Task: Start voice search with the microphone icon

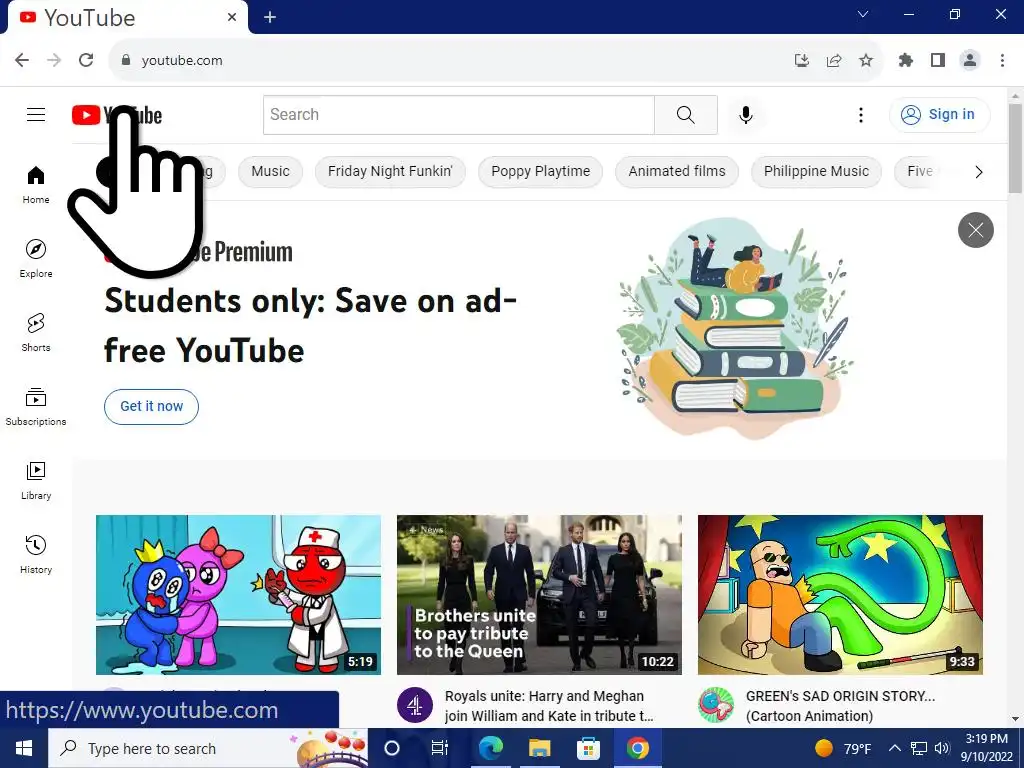Action: [746, 115]
